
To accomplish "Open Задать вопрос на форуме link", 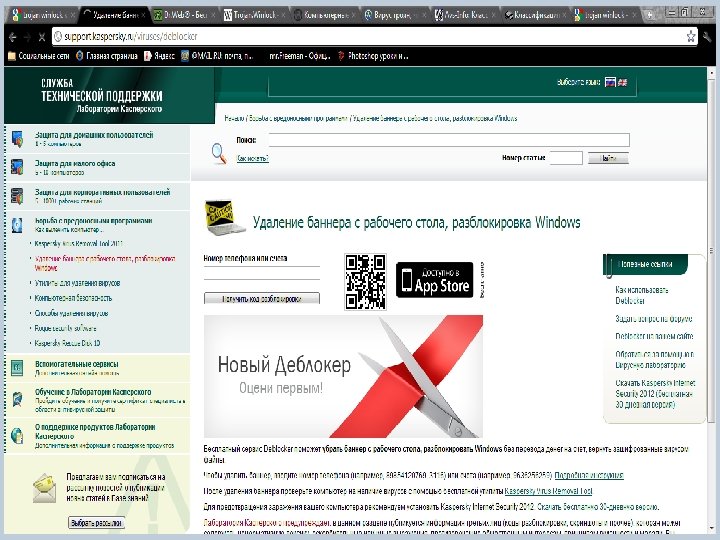I will [653, 319].
